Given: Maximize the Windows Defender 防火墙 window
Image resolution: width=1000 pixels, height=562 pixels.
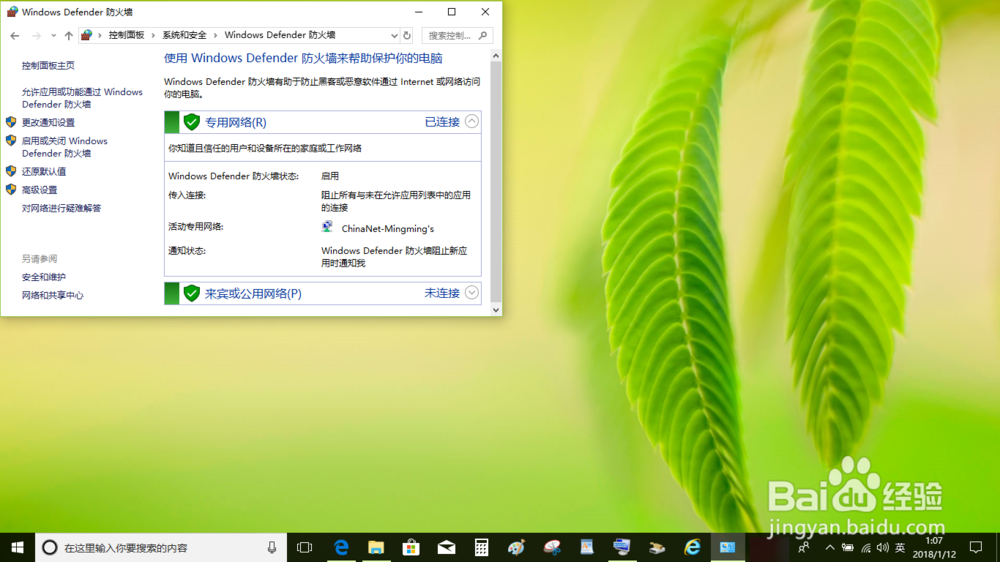Looking at the screenshot, I should 452,11.
